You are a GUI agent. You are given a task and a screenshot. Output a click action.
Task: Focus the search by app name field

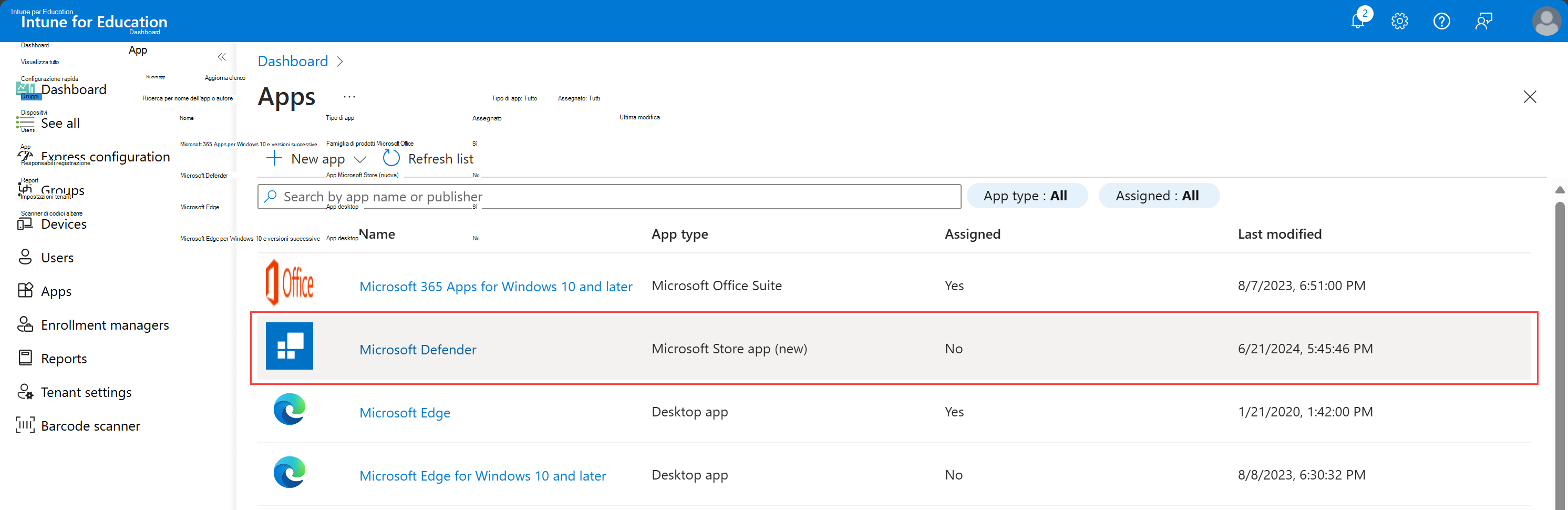point(610,197)
